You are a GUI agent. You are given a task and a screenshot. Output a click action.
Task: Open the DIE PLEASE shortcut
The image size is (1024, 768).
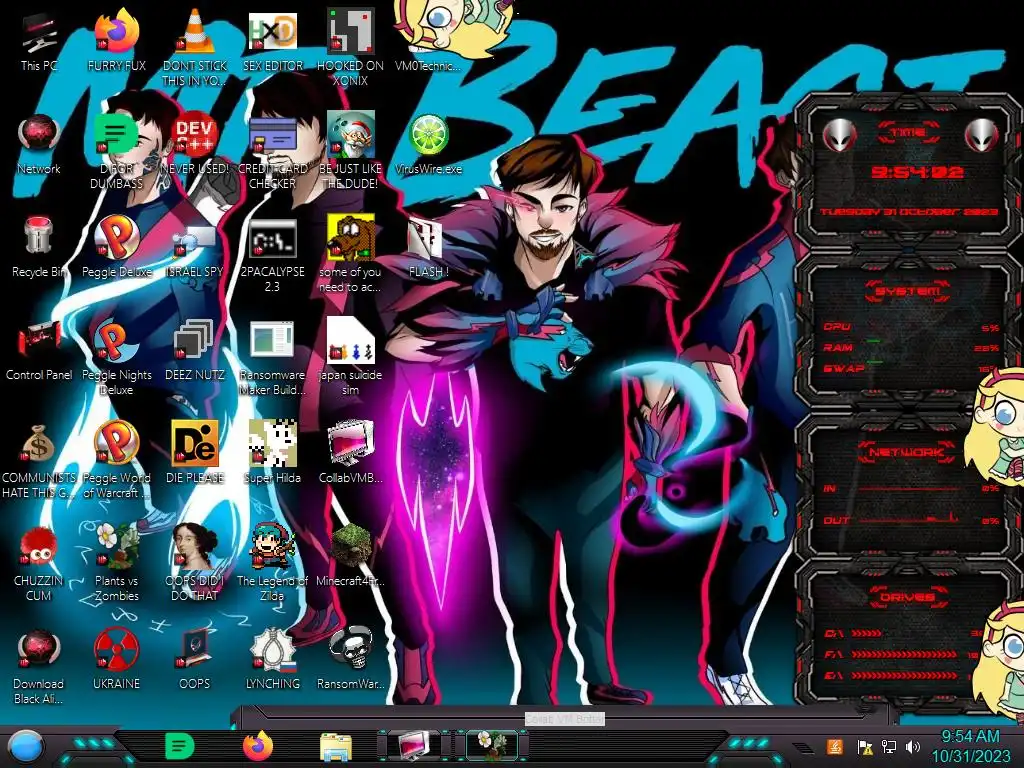(x=195, y=443)
